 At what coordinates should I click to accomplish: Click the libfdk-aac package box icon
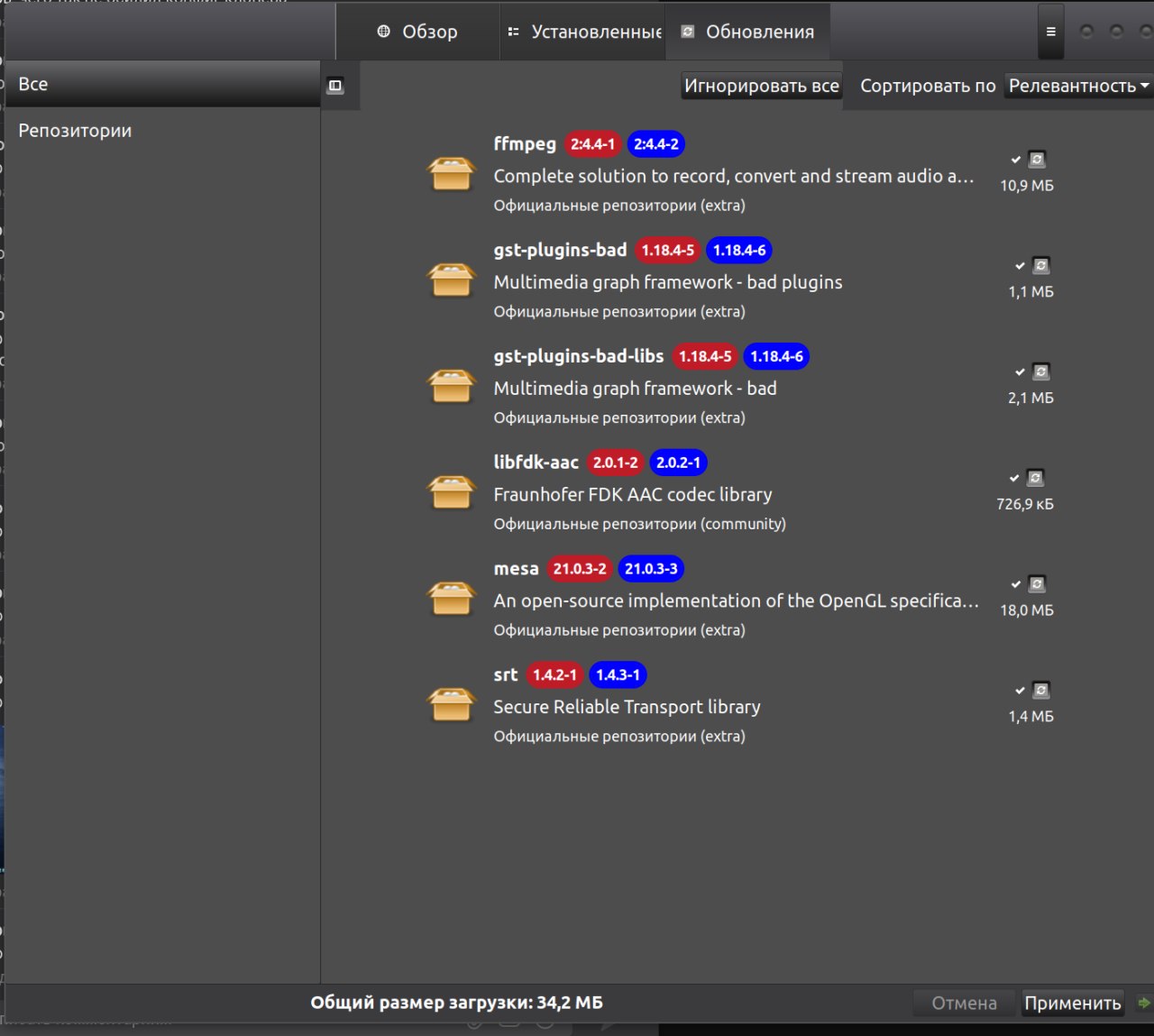click(x=451, y=492)
